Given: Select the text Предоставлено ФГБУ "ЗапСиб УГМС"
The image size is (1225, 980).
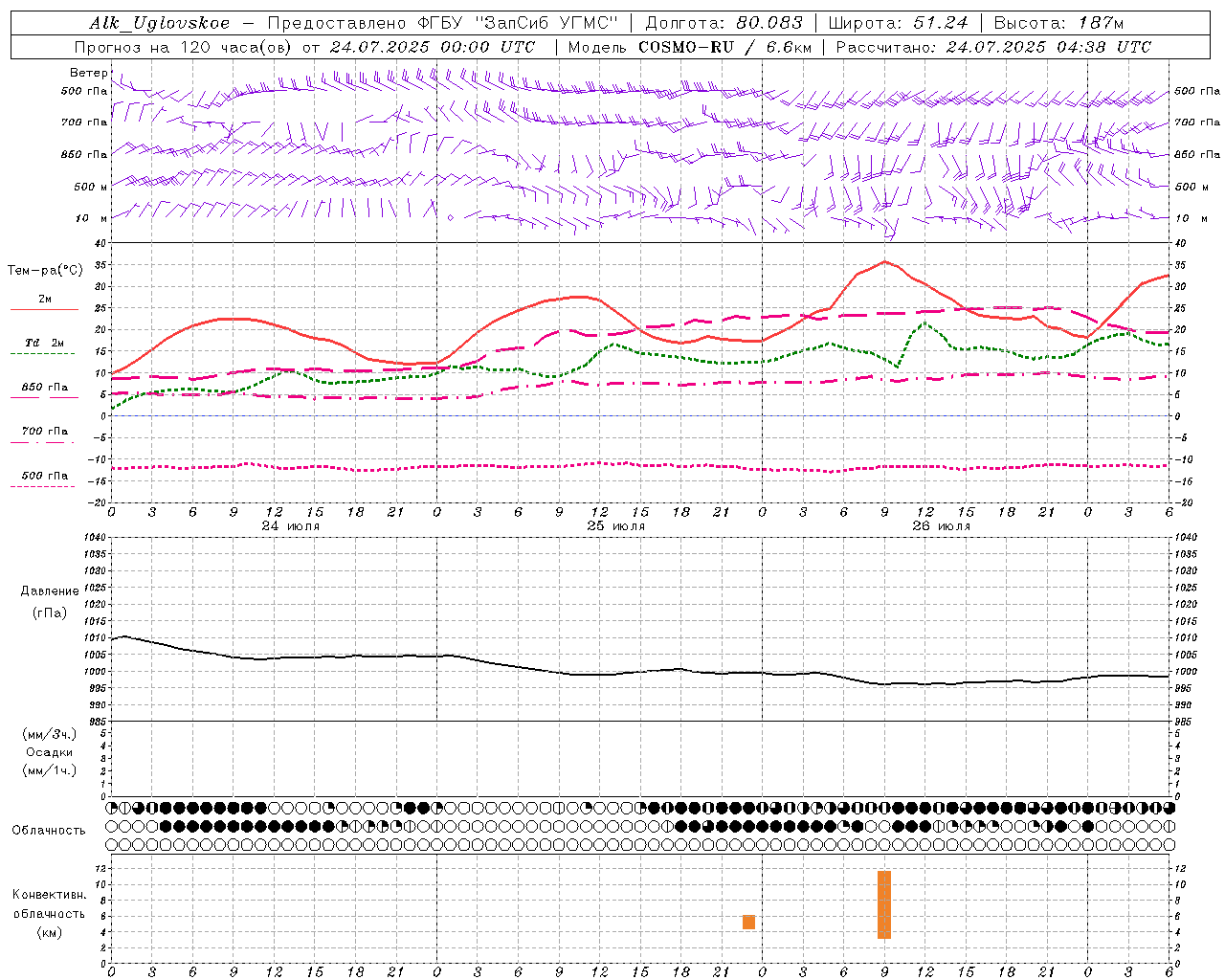Looking at the screenshot, I should [x=443, y=23].
